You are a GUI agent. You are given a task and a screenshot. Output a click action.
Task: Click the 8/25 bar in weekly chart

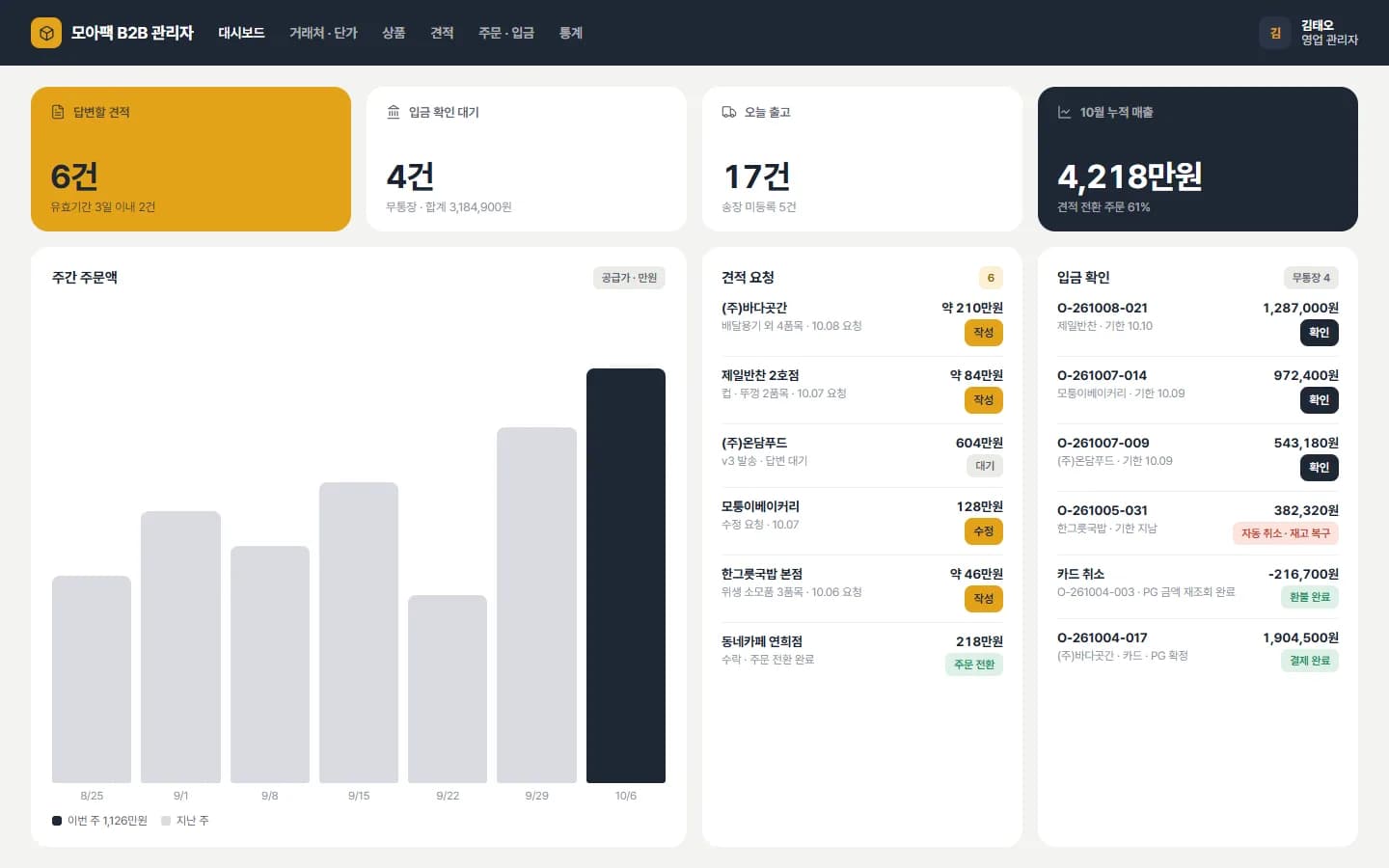pos(92,679)
